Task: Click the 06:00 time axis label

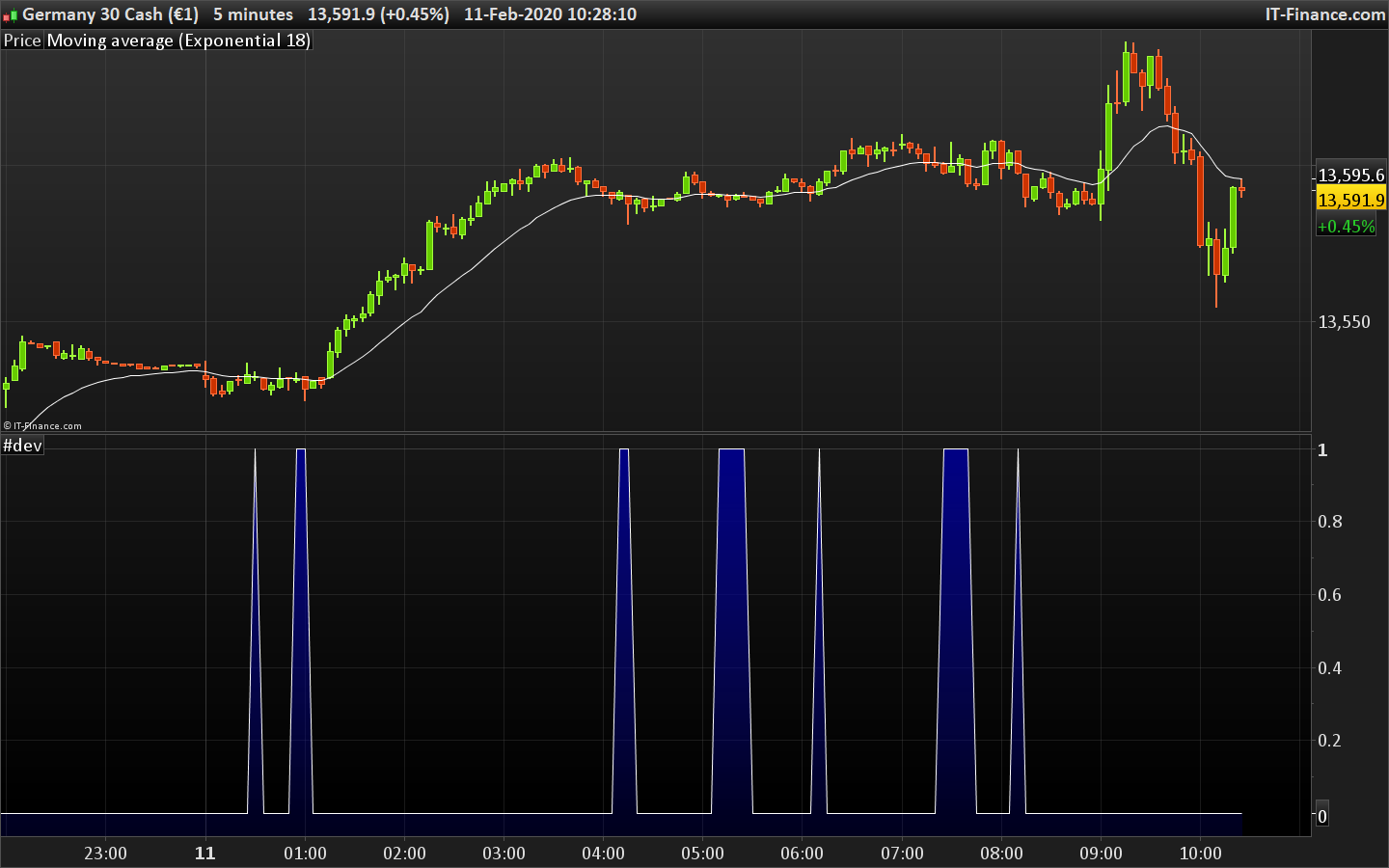Action: click(x=802, y=854)
